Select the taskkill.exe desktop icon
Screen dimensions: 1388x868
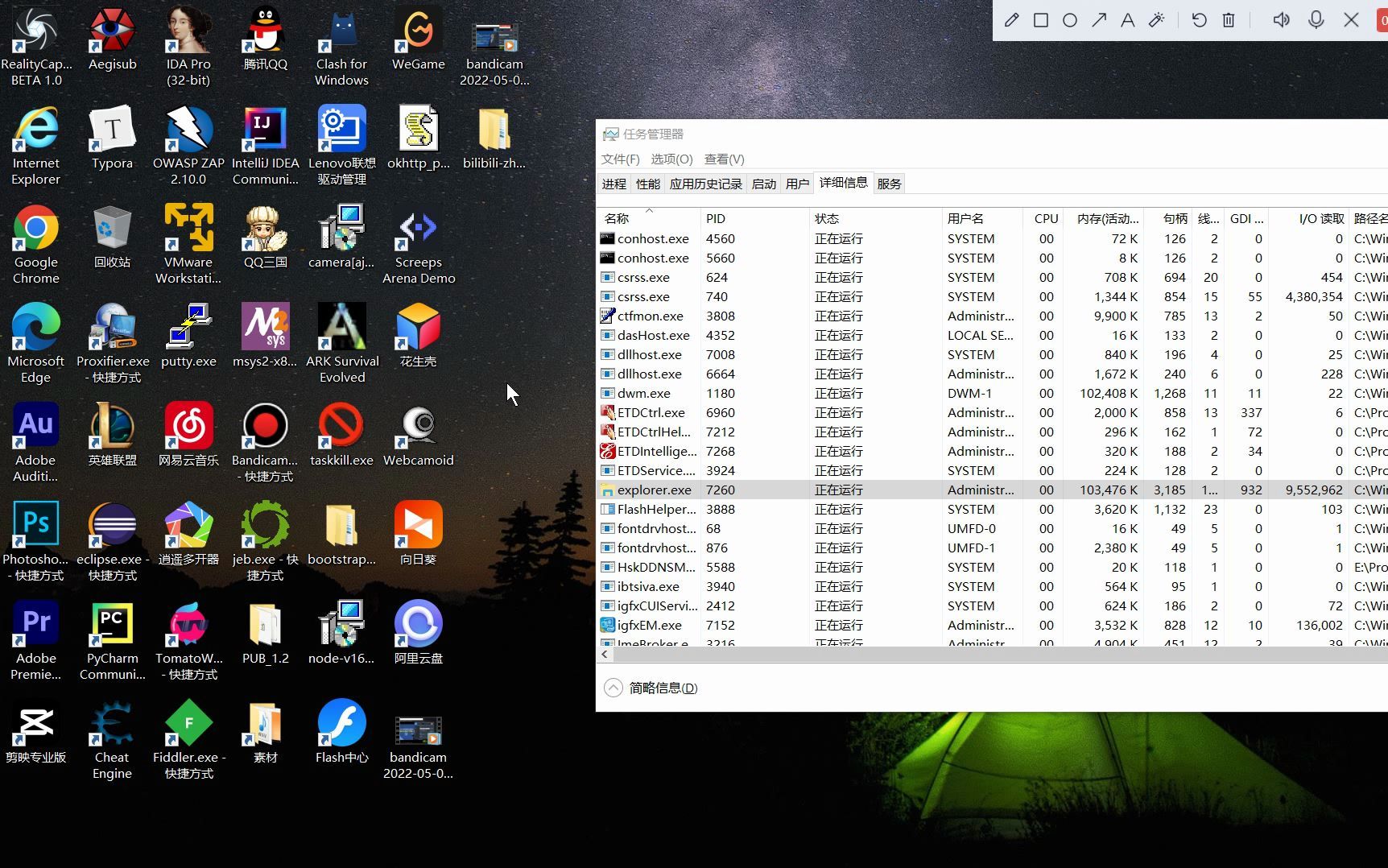[341, 436]
